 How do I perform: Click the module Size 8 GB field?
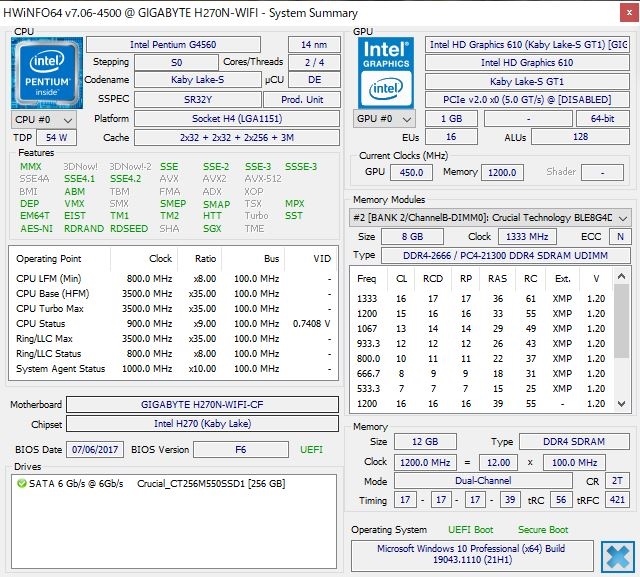tap(412, 236)
